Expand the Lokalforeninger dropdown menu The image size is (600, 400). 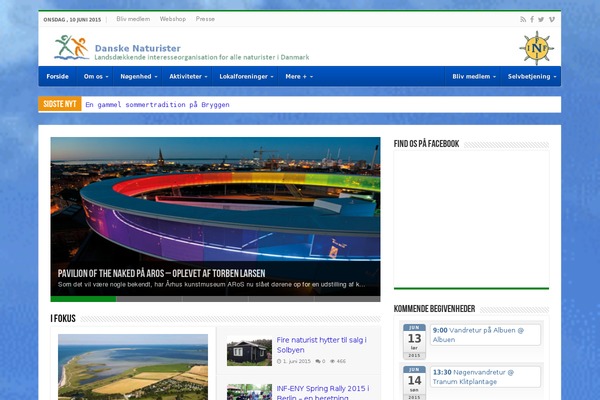pos(246,77)
